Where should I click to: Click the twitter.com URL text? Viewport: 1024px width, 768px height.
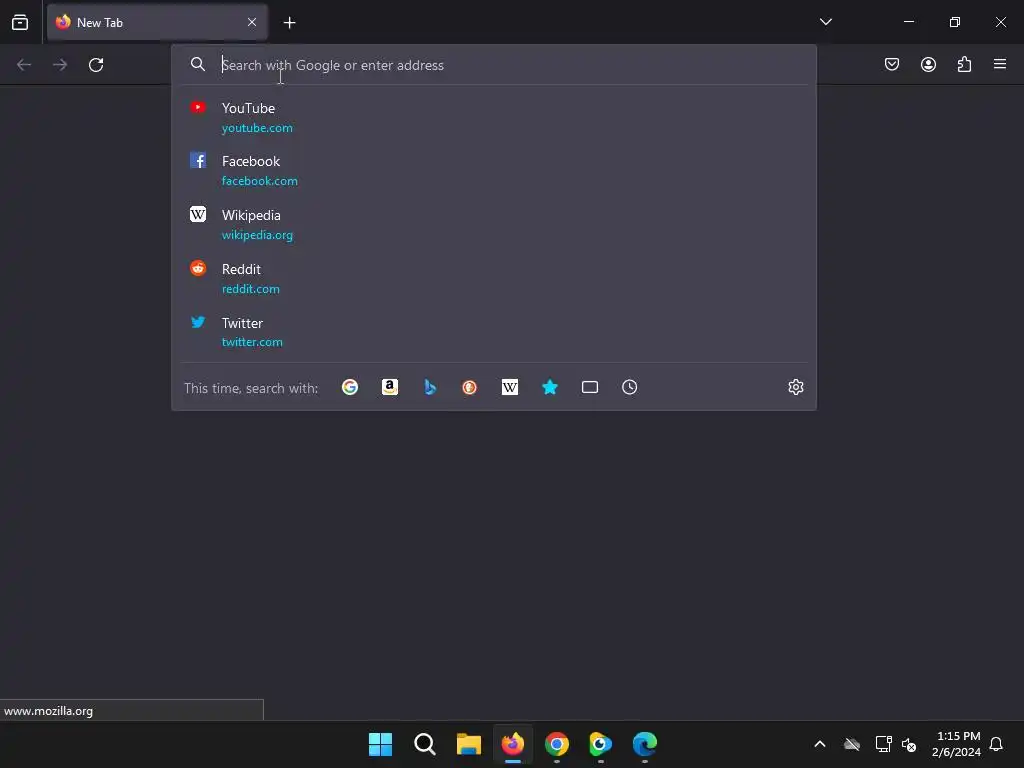pyautogui.click(x=252, y=342)
